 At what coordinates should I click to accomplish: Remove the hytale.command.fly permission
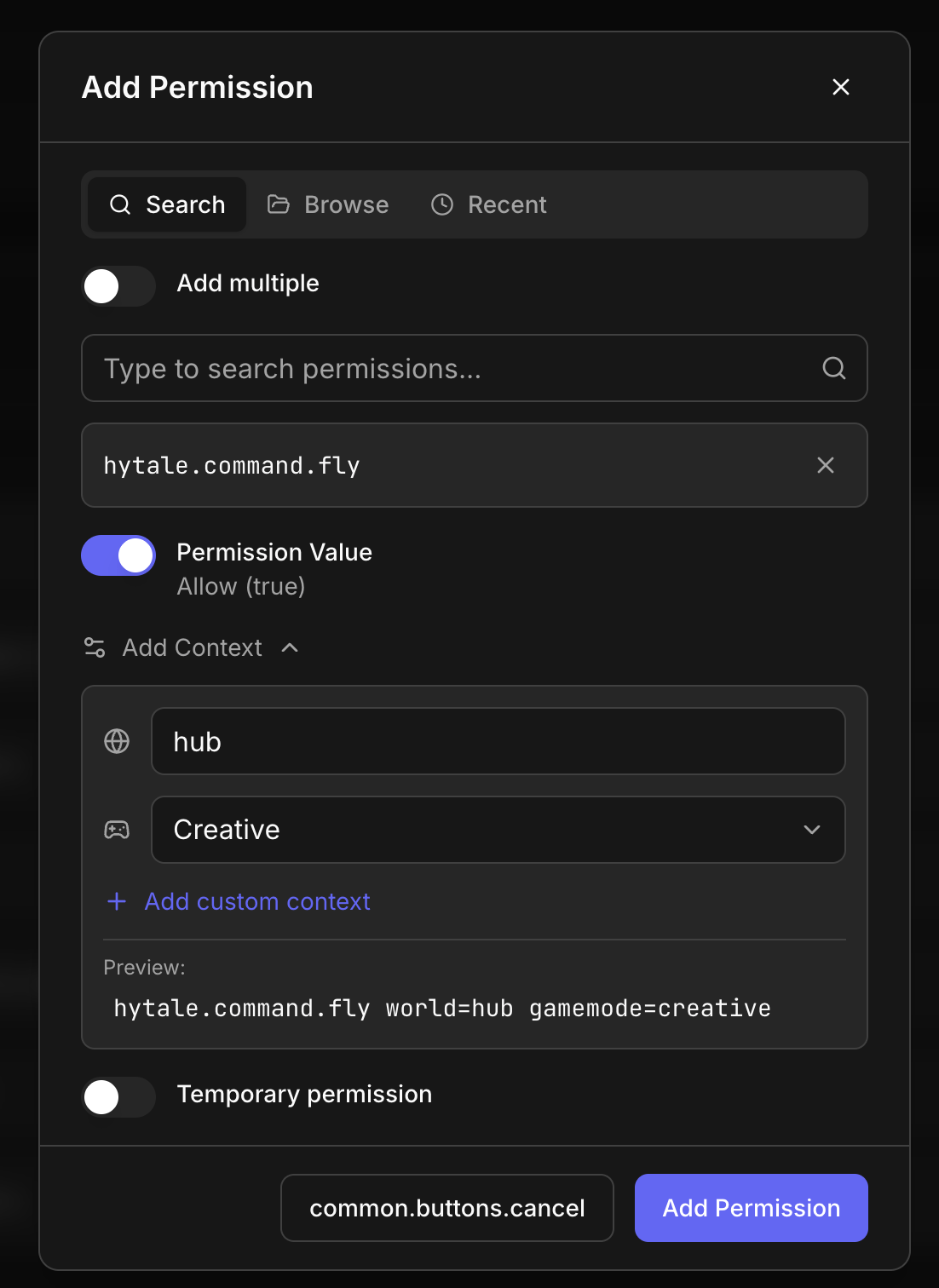[825, 465]
